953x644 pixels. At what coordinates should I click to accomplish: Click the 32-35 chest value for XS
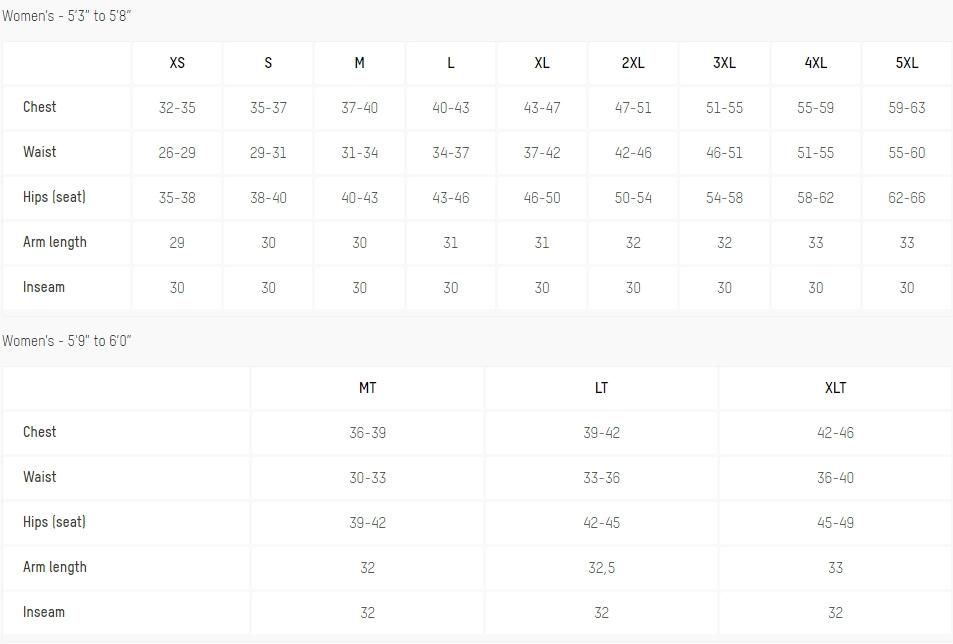click(177, 108)
